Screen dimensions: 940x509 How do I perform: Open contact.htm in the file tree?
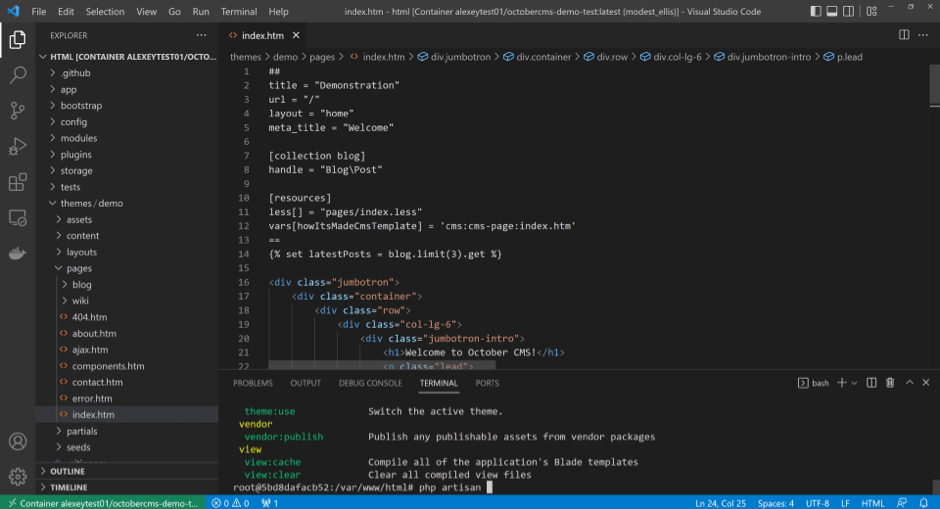click(x=127, y=382)
